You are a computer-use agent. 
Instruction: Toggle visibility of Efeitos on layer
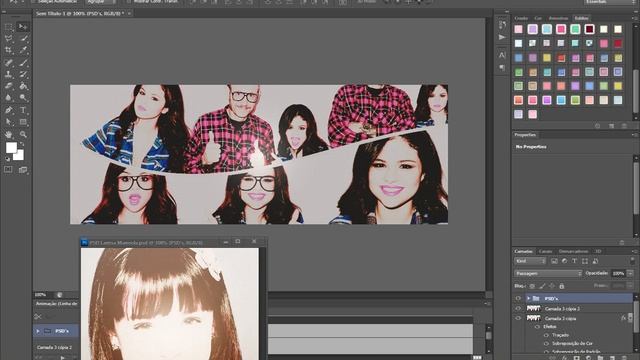pos(538,327)
